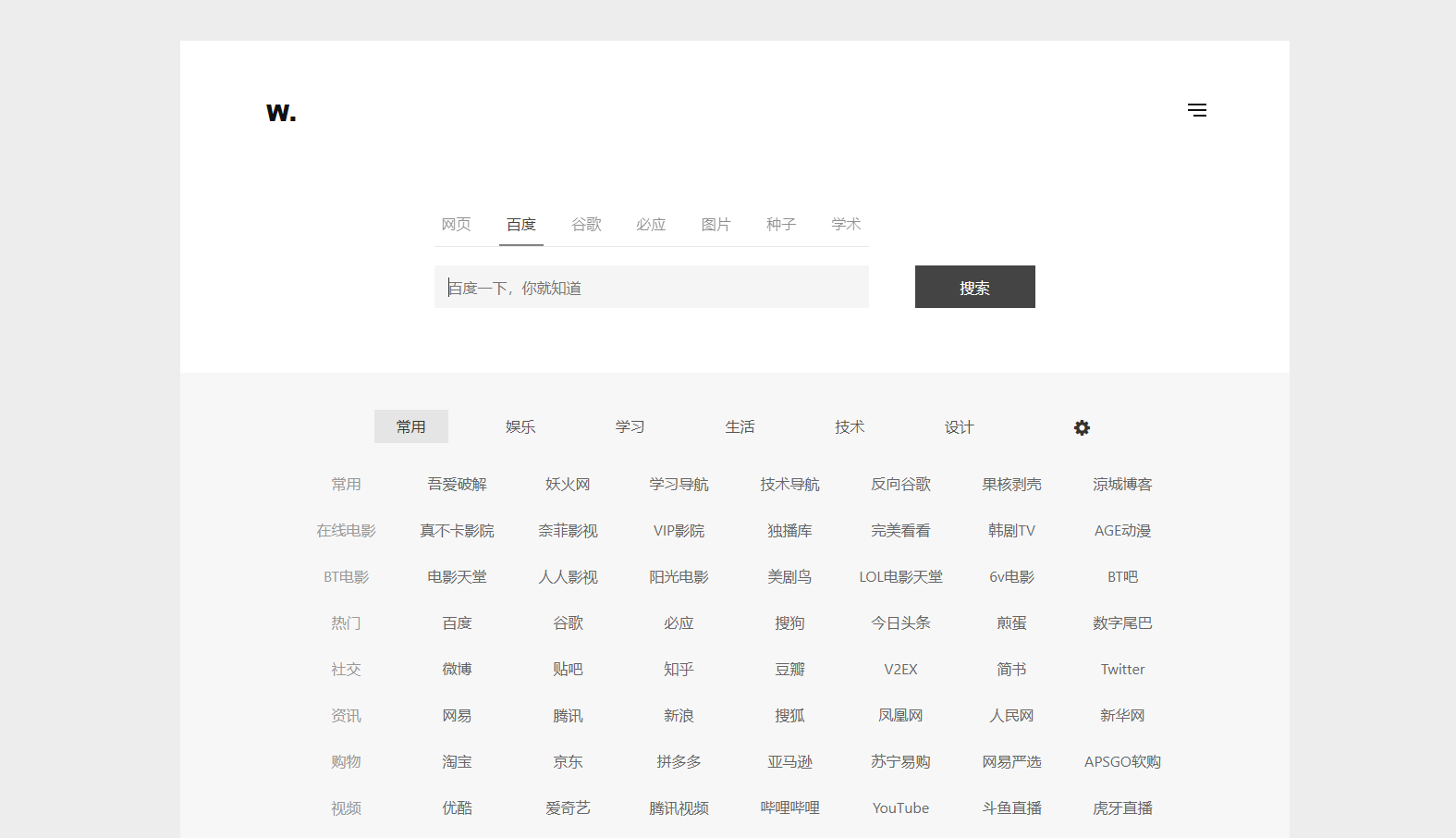Visit the YouTube link
Viewport: 1456px width, 838px height.
coord(900,808)
